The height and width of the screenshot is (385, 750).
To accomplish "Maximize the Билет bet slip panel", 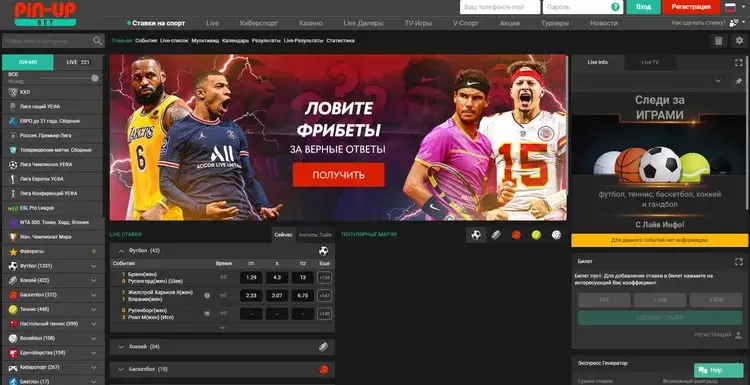I will [x=739, y=262].
